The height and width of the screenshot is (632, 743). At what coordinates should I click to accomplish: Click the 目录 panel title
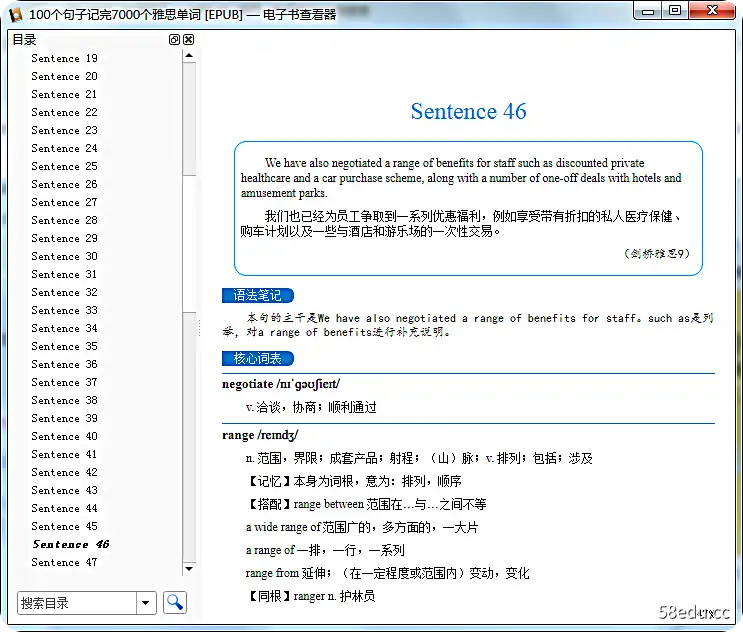24,40
